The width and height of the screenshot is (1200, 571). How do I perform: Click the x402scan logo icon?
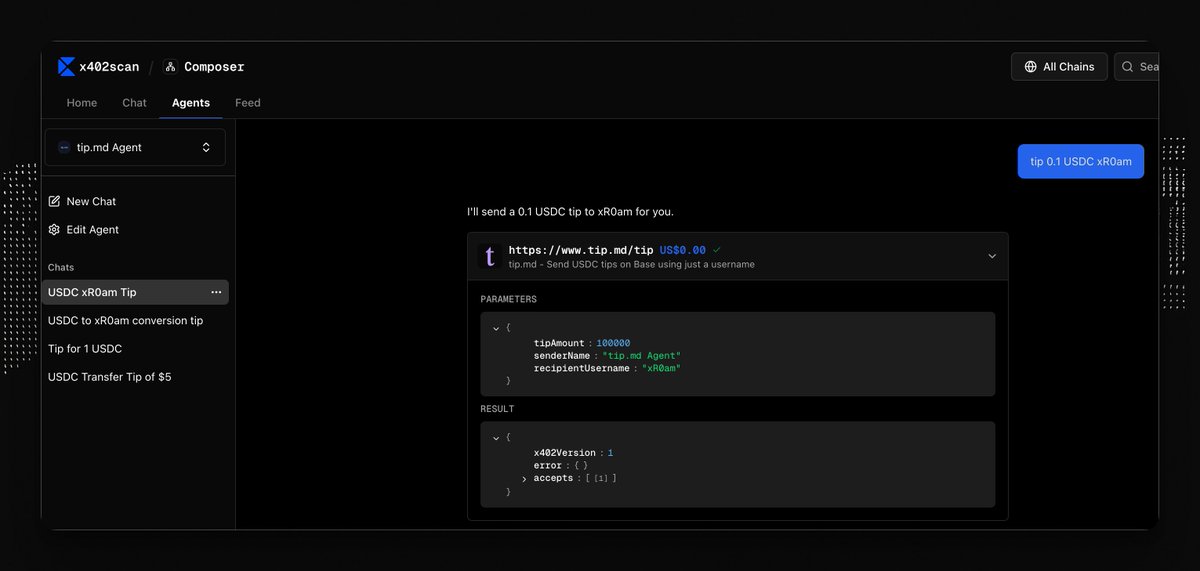click(66, 67)
